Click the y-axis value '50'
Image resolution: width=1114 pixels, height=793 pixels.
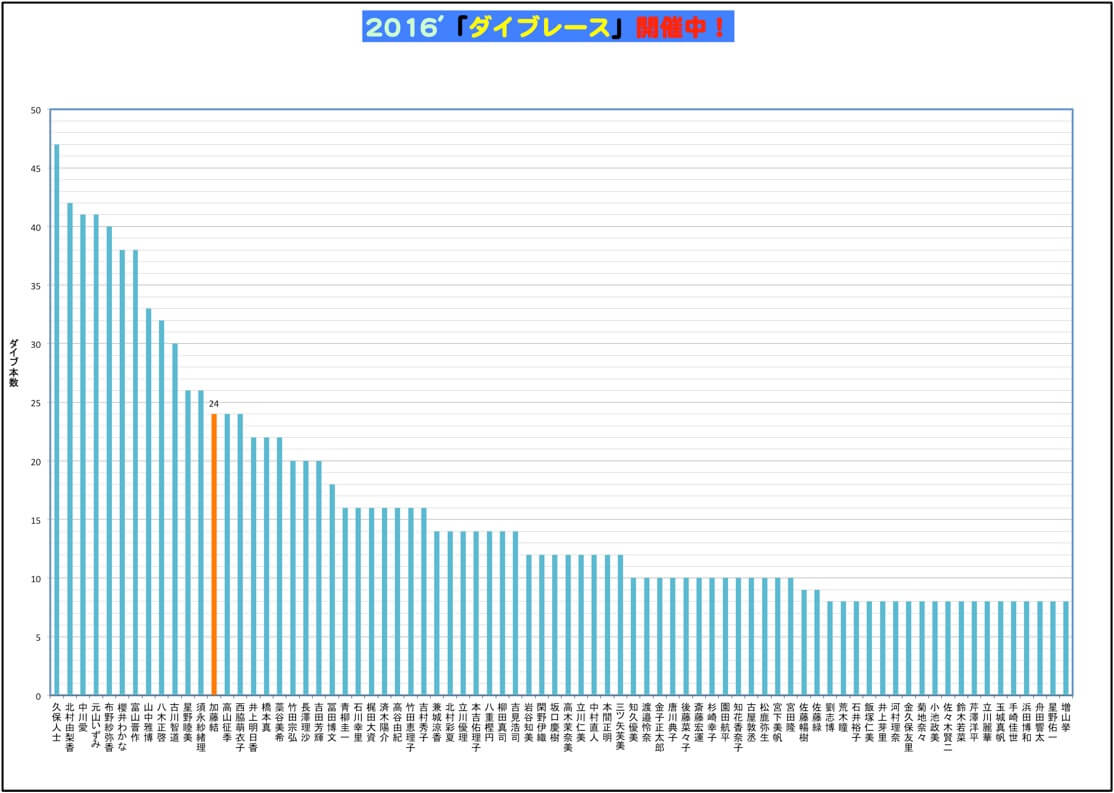click(36, 110)
